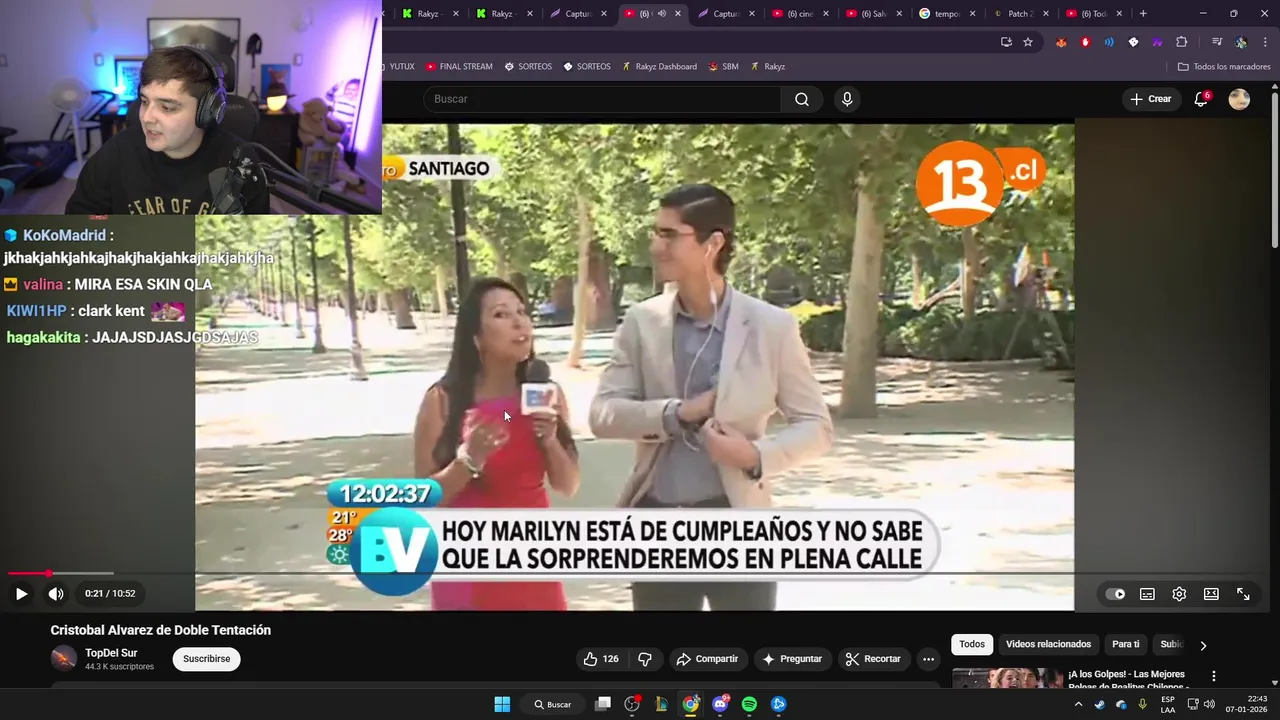Open the system tray volume speaker icon

pos(1209,704)
